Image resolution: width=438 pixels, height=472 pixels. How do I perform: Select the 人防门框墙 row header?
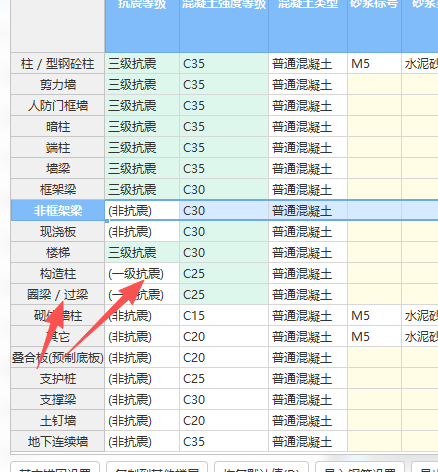[58, 105]
